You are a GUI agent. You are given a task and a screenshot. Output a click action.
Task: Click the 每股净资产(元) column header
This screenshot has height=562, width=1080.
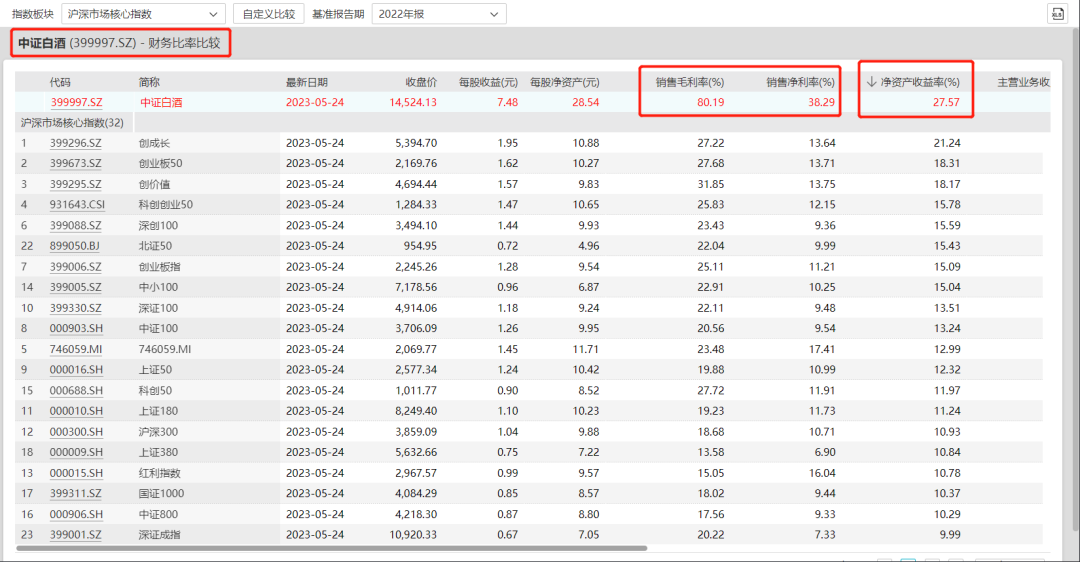click(x=565, y=82)
